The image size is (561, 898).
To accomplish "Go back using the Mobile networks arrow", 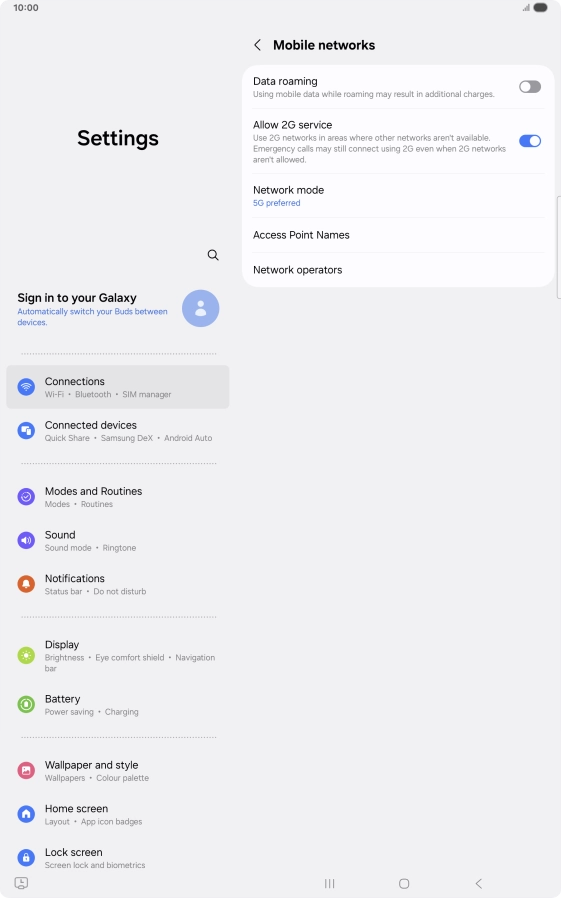I will (258, 45).
